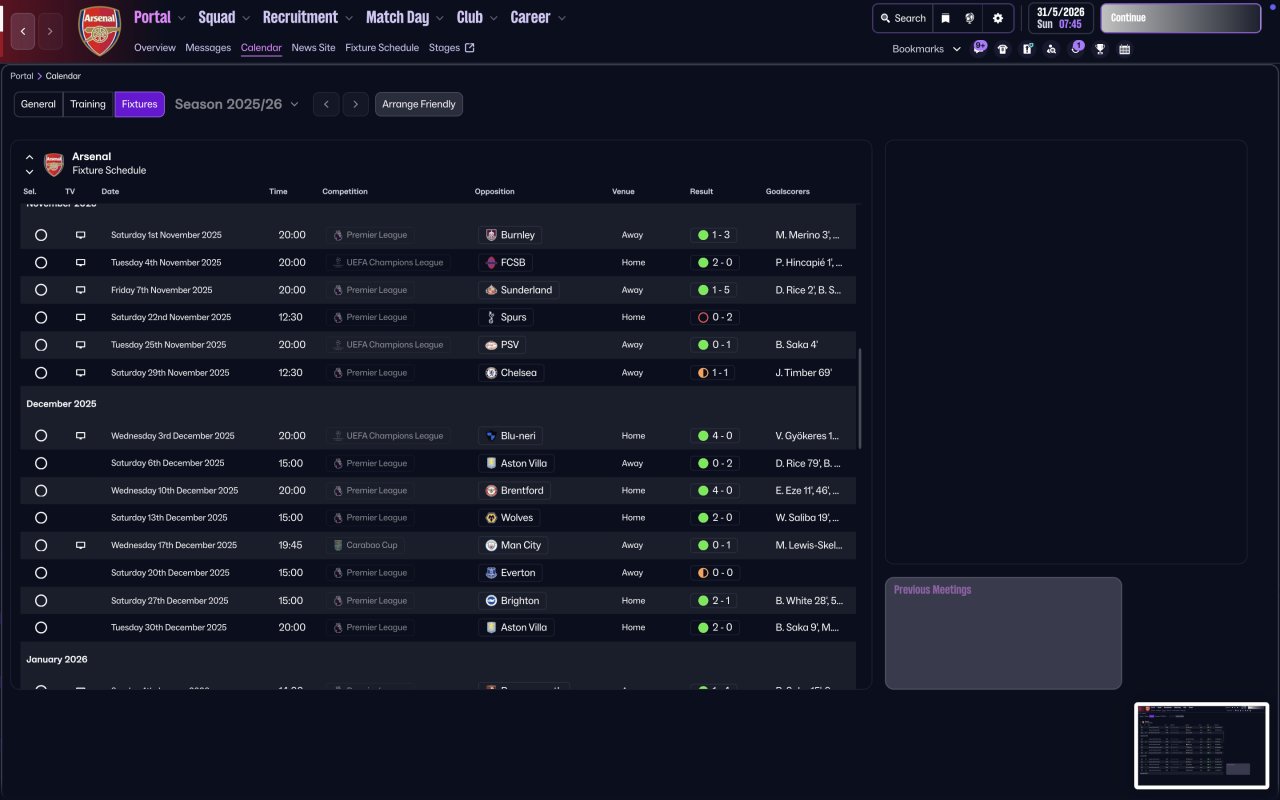Select the radio button for Burnley fixture
The width and height of the screenshot is (1280, 800).
coord(41,235)
